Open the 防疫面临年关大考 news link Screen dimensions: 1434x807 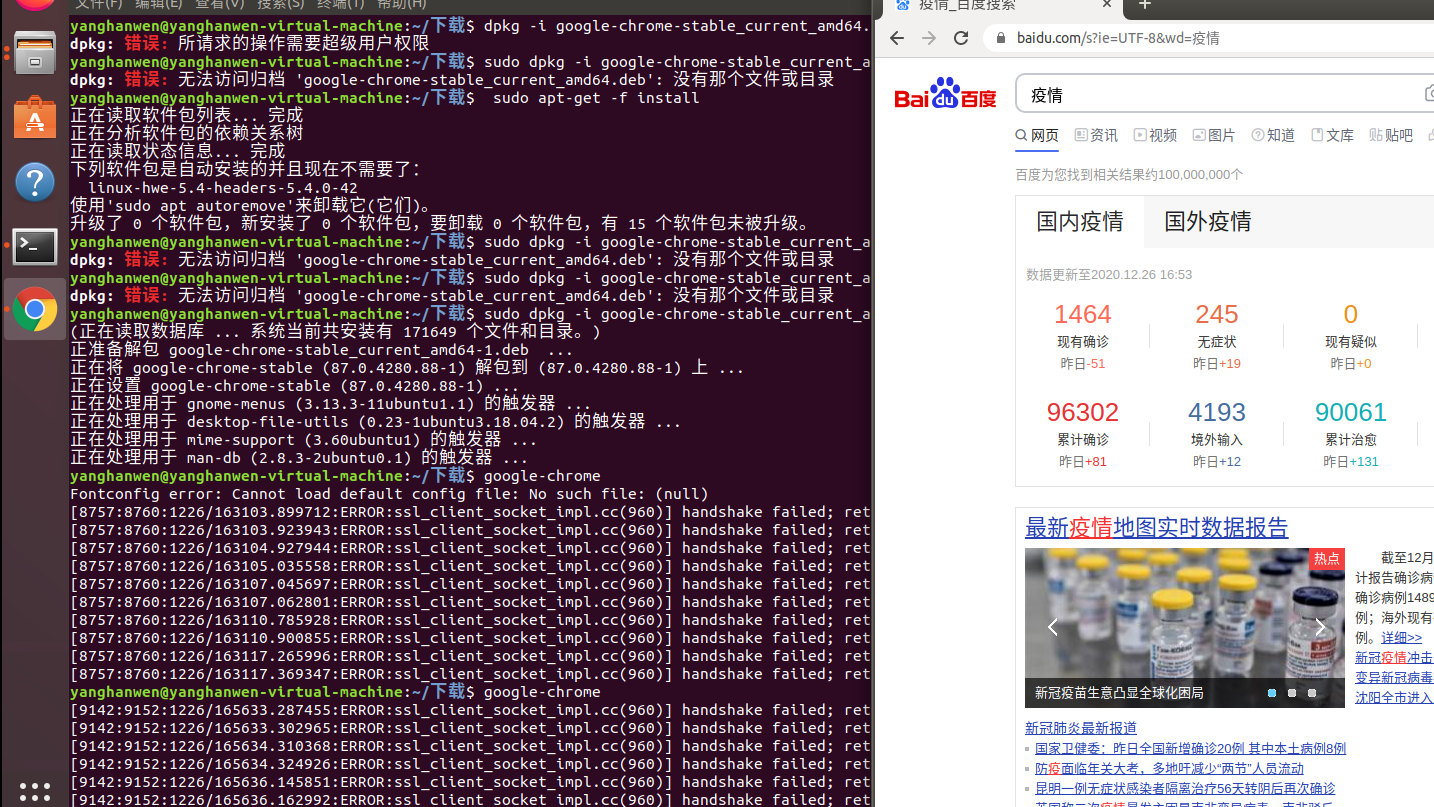click(x=1169, y=768)
